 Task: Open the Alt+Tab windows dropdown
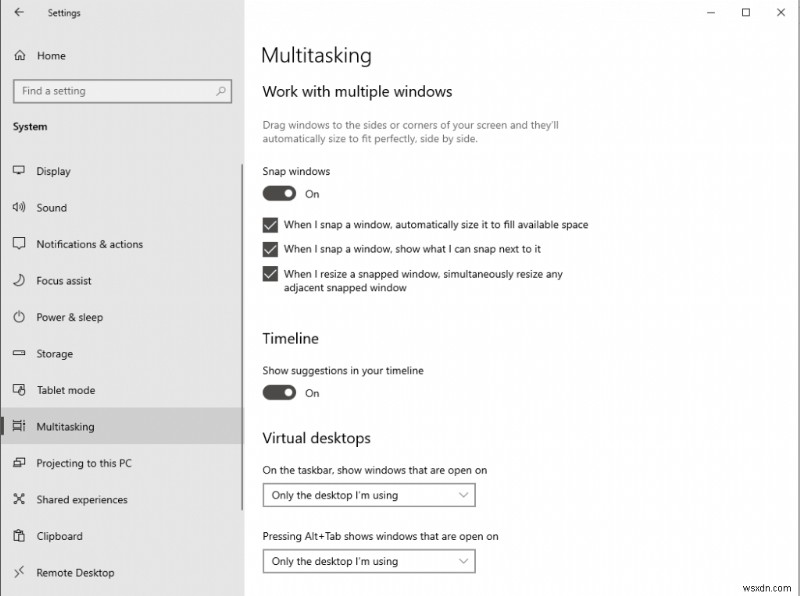point(368,561)
